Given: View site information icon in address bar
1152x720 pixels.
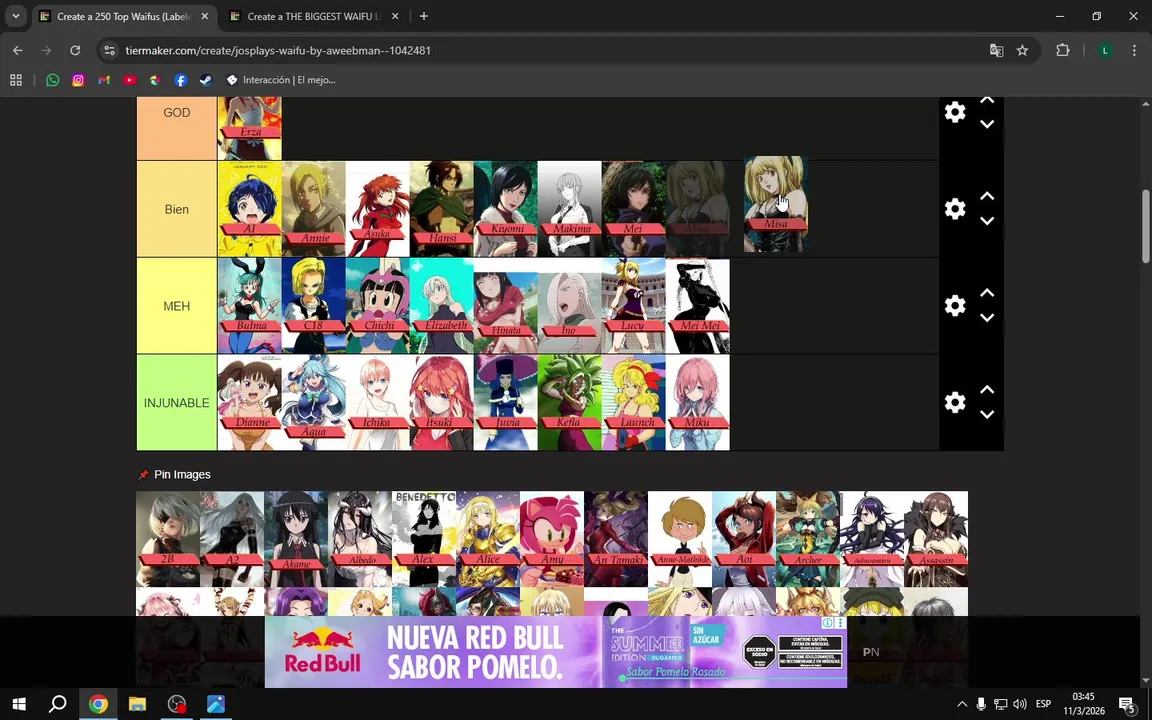Looking at the screenshot, I should [109, 51].
